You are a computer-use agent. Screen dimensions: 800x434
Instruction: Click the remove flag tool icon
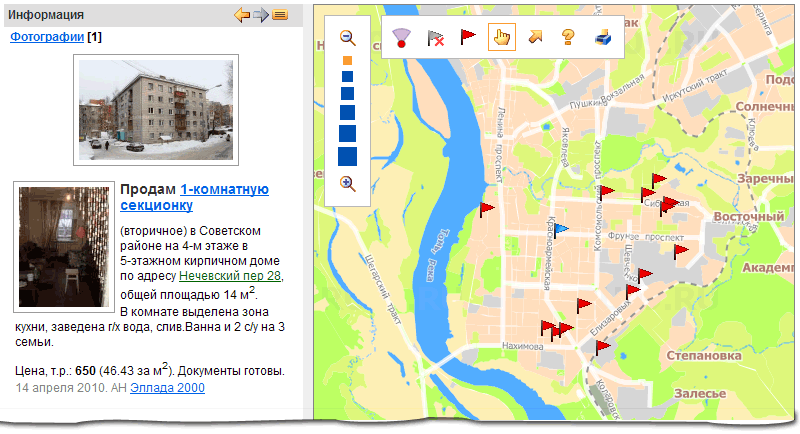[x=435, y=38]
